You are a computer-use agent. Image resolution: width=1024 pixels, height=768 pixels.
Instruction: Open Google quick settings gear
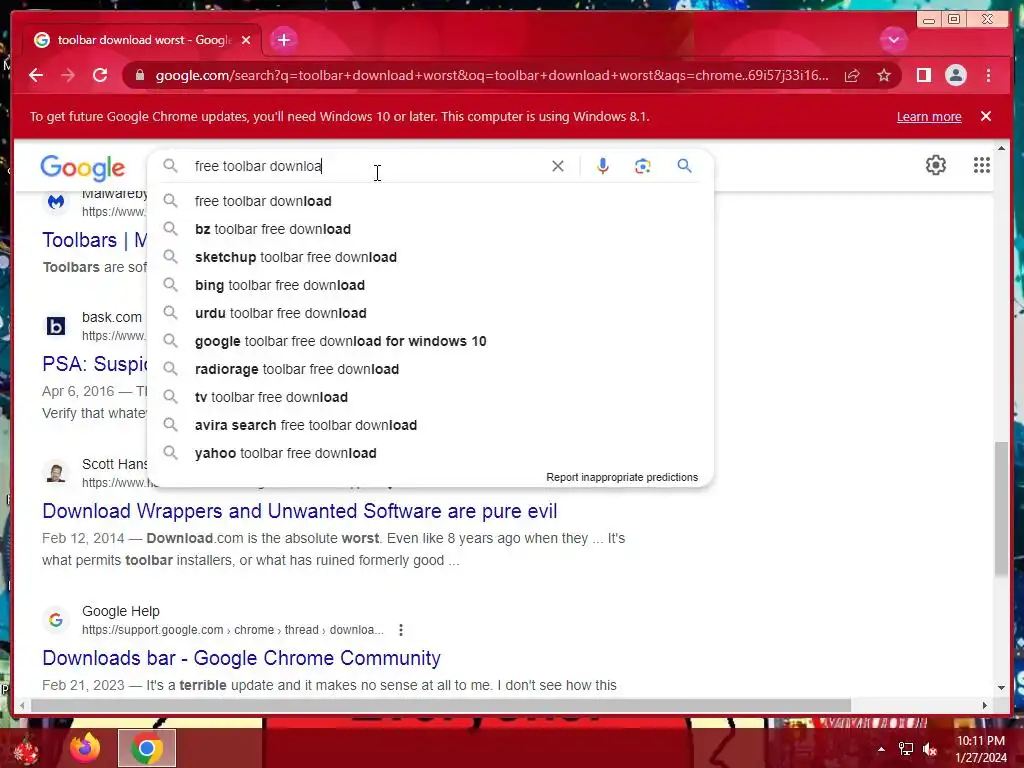tap(936, 165)
